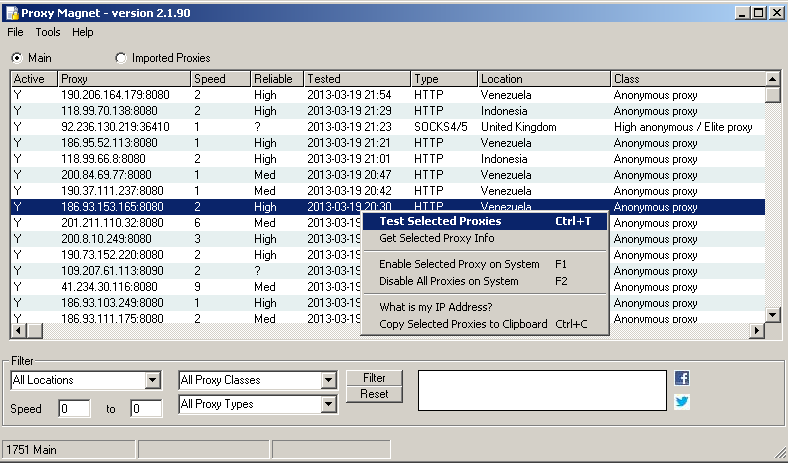This screenshot has width=788, height=463.
Task: Click the horizontal scrollbar right arrow
Action: point(757,331)
